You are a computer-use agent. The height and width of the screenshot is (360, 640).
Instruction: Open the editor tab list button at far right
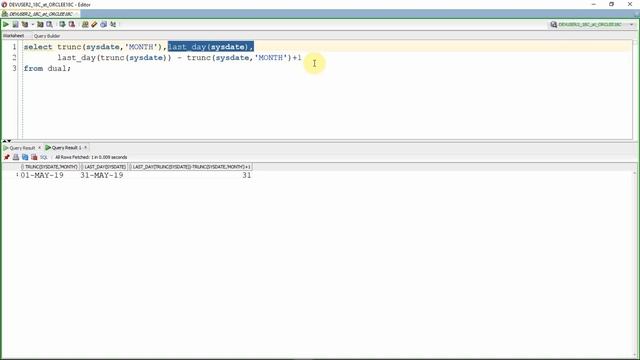pos(636,14)
